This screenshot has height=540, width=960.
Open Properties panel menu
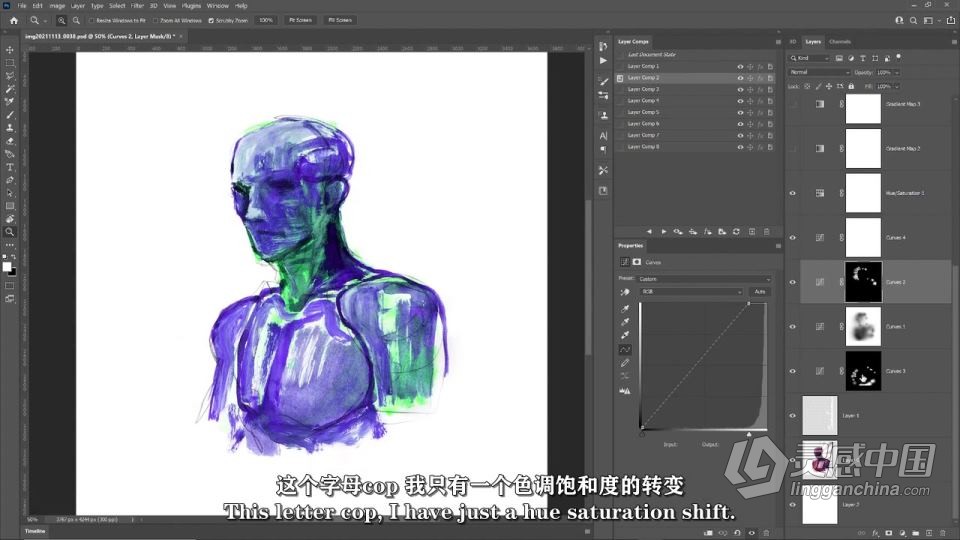point(778,246)
